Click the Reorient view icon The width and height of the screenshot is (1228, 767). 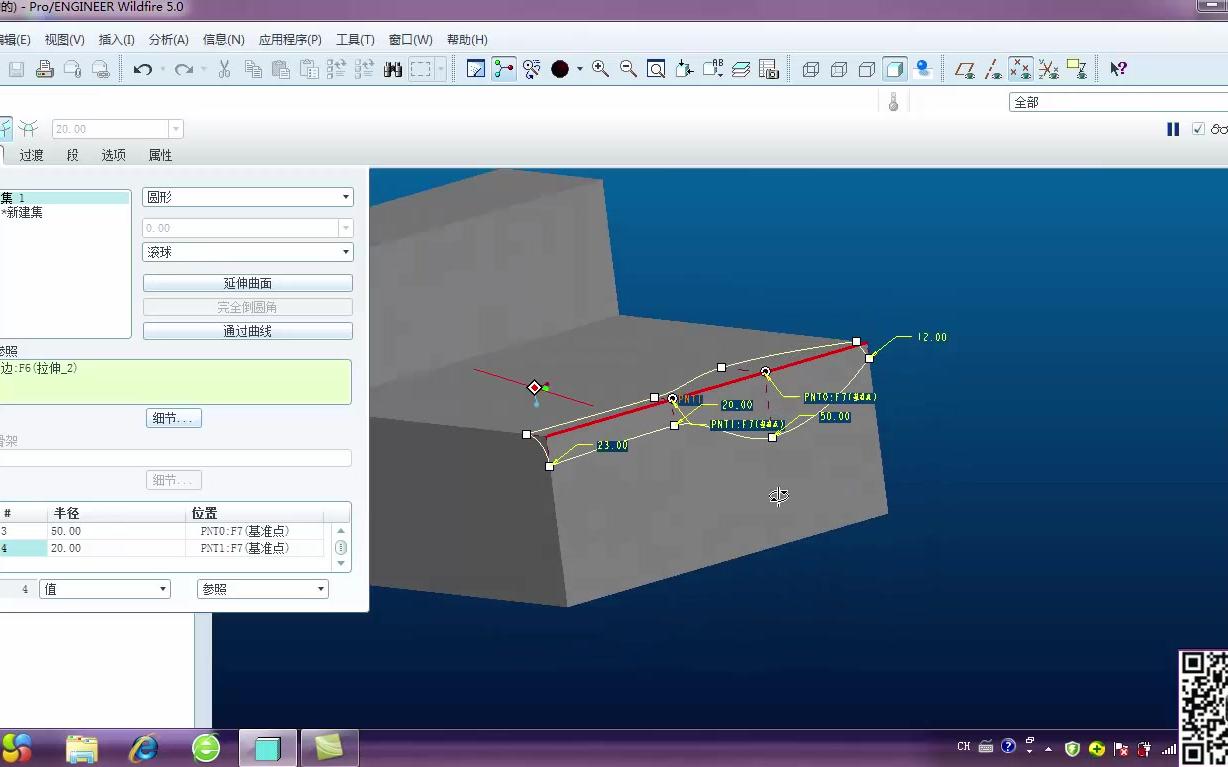(x=684, y=69)
